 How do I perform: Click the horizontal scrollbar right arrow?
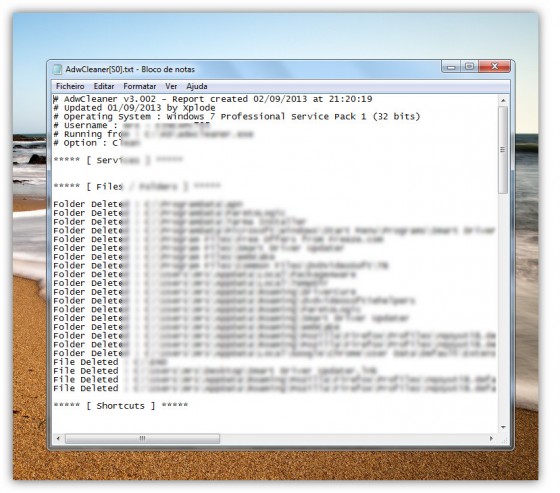coord(492,438)
